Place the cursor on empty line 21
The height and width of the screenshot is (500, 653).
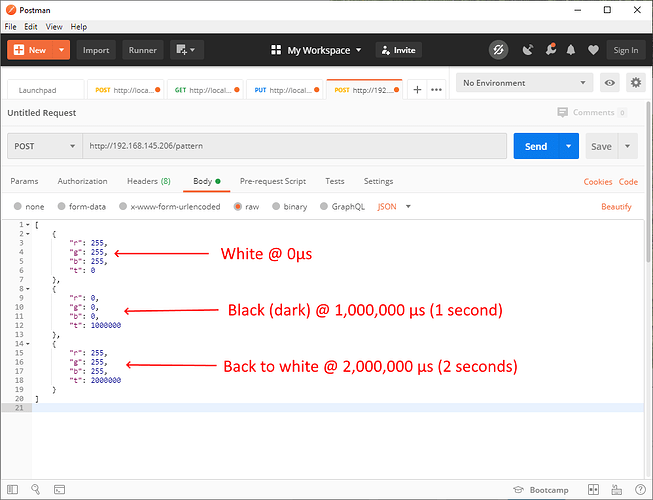coord(338,408)
